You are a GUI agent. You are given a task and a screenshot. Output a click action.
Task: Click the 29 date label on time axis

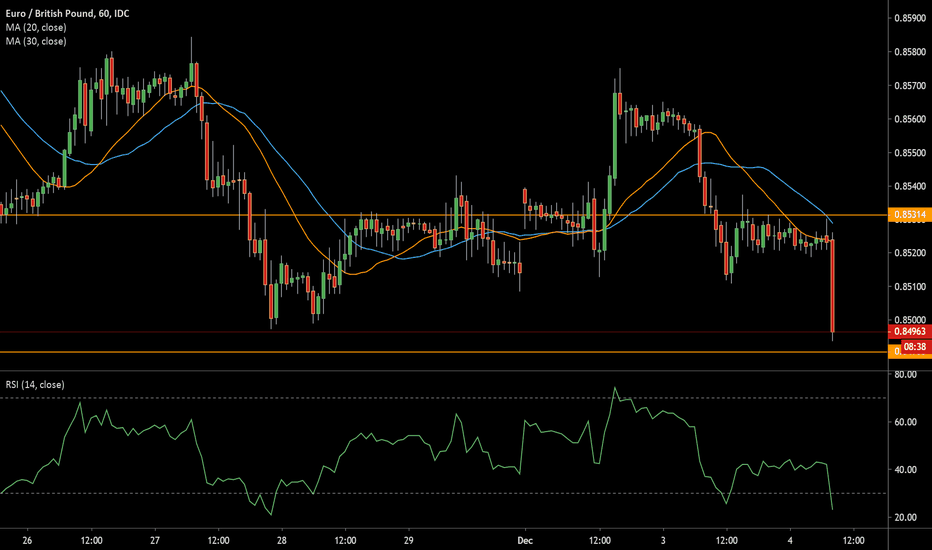tap(409, 539)
